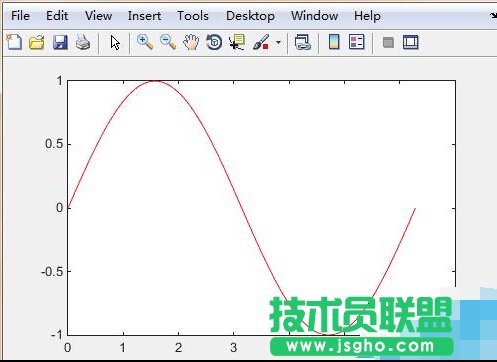This screenshot has width=497, height=362.
Task: Show plot tools and dock figure
Action: (410, 42)
